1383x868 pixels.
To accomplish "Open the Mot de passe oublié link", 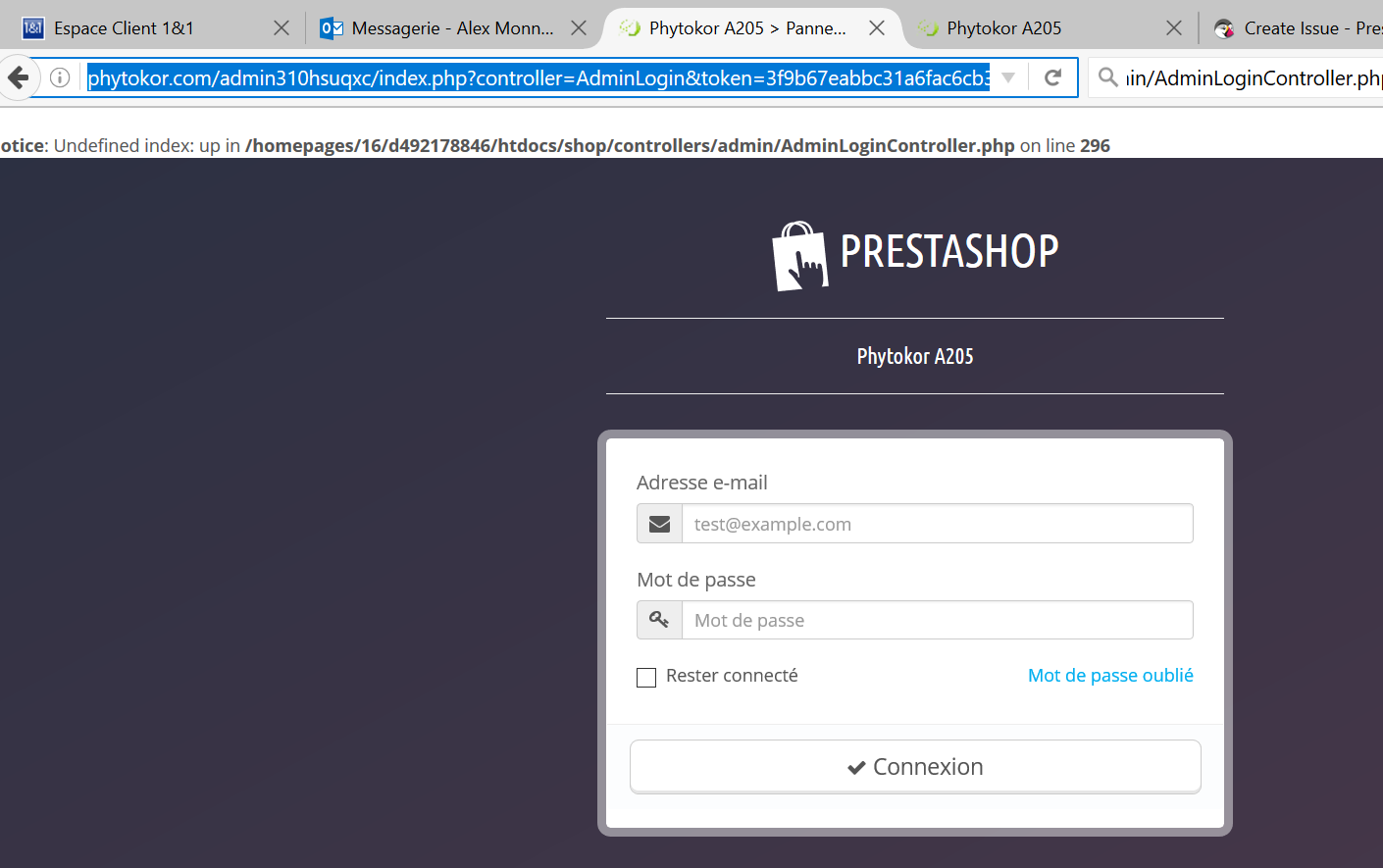I will tap(1110, 675).
